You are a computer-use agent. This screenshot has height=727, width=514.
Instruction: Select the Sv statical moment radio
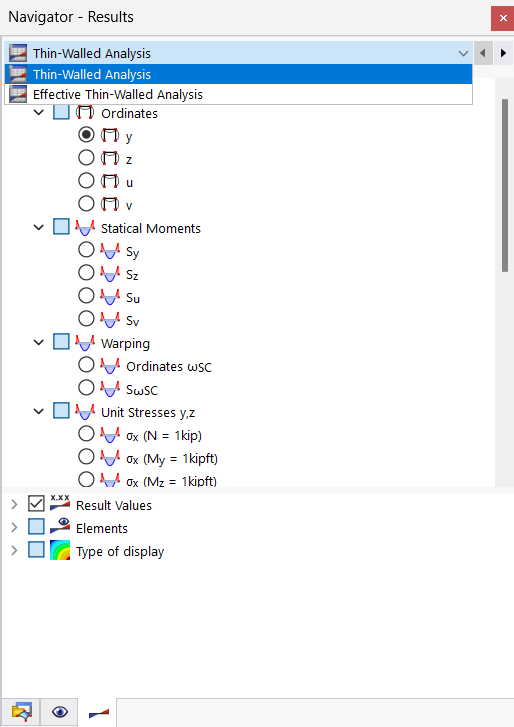tap(86, 319)
